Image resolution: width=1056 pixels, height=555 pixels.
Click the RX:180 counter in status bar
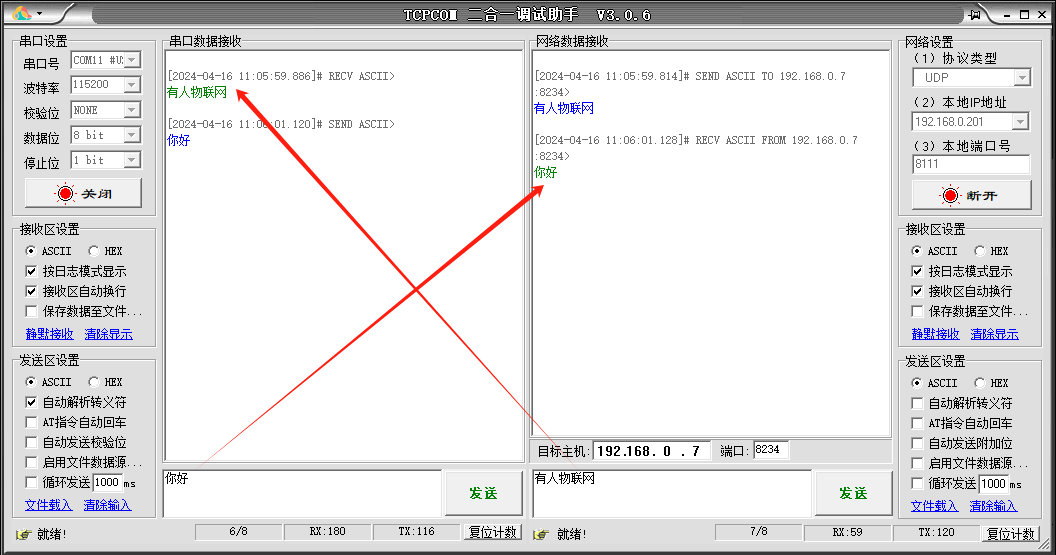[327, 531]
